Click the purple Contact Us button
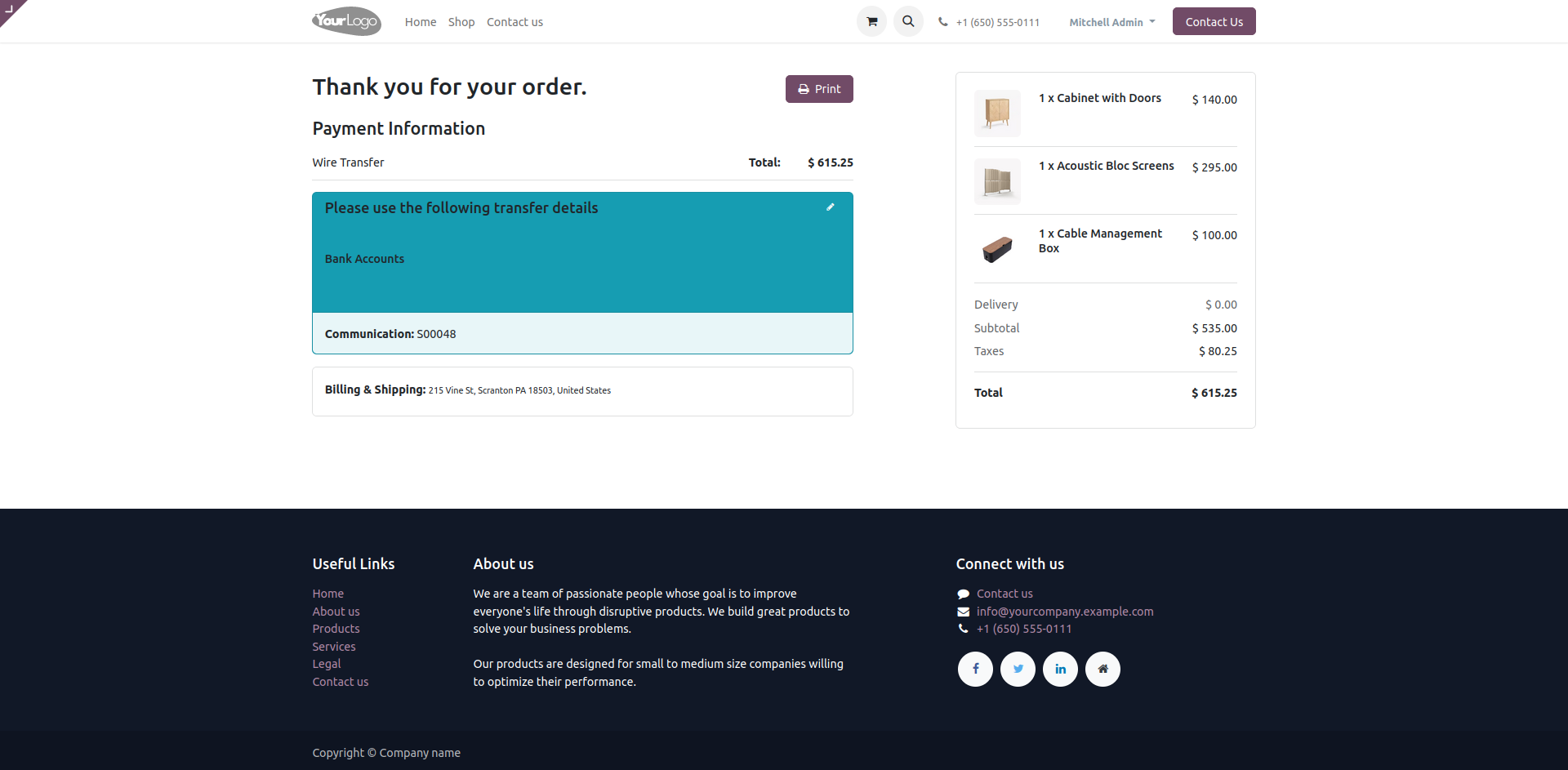Screen dimensions: 1568x770 coord(1214,21)
